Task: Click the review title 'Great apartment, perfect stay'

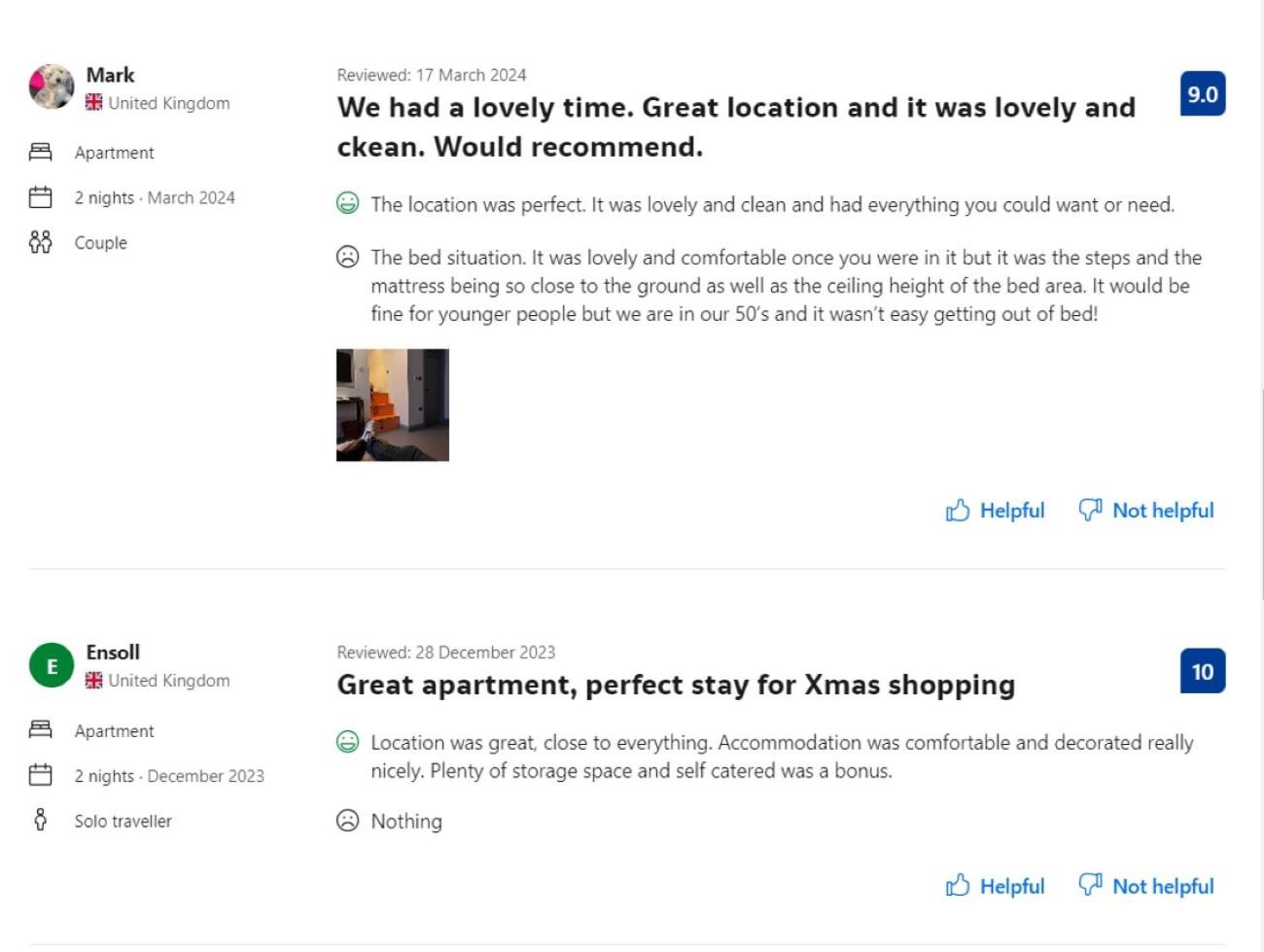Action: pos(676,686)
